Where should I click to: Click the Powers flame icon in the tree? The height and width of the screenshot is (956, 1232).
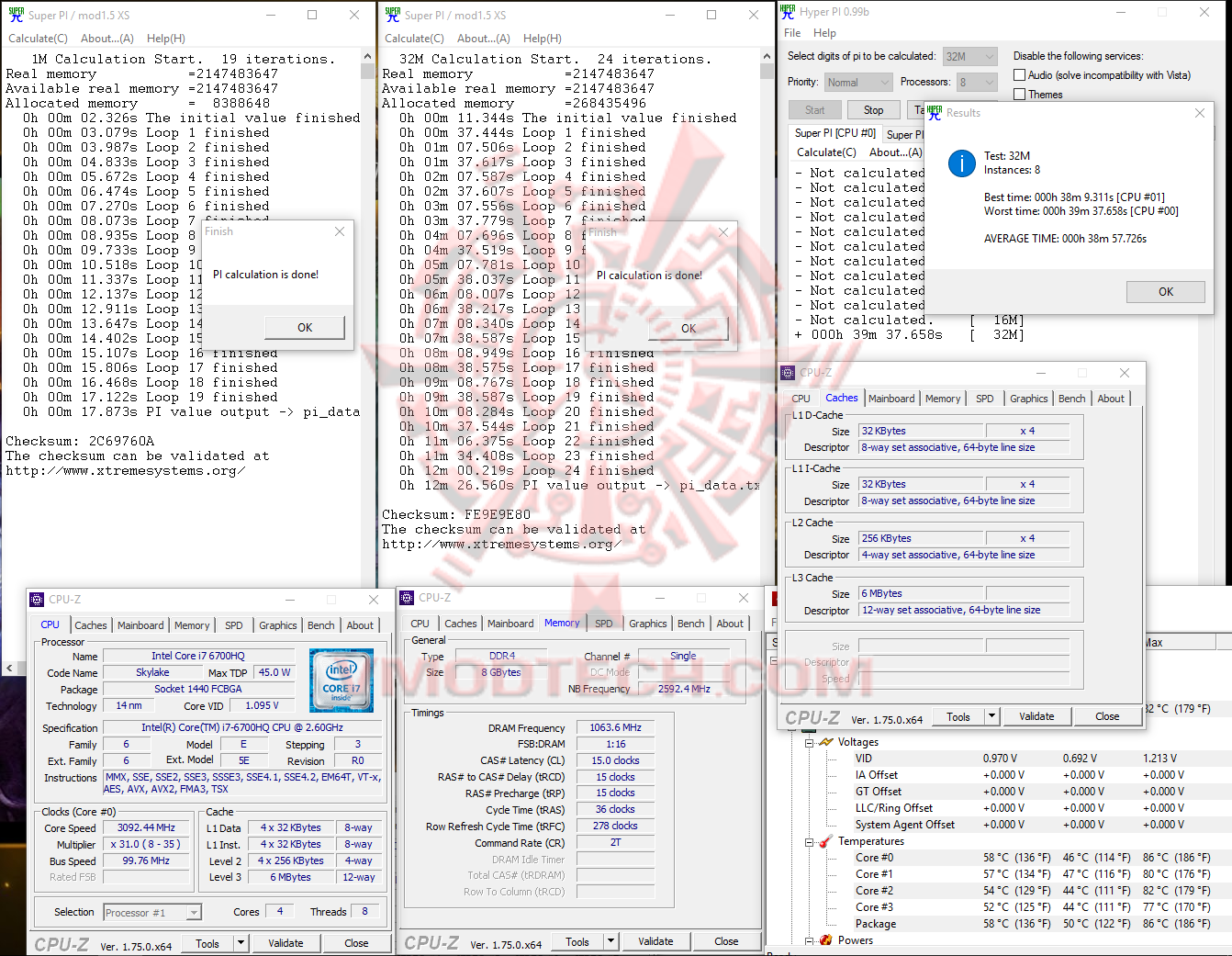coord(826,940)
